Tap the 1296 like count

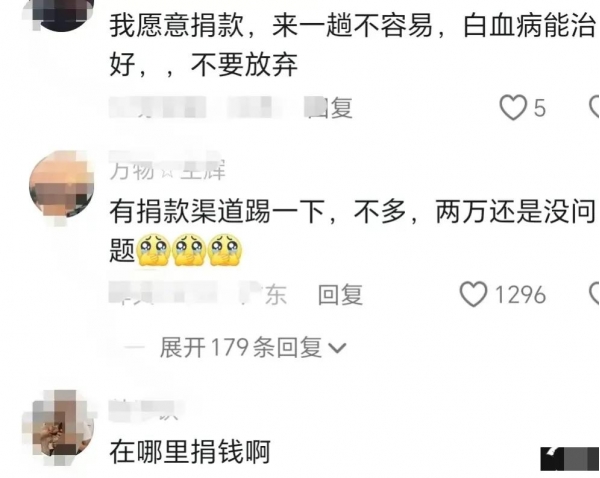pyautogui.click(x=520, y=294)
